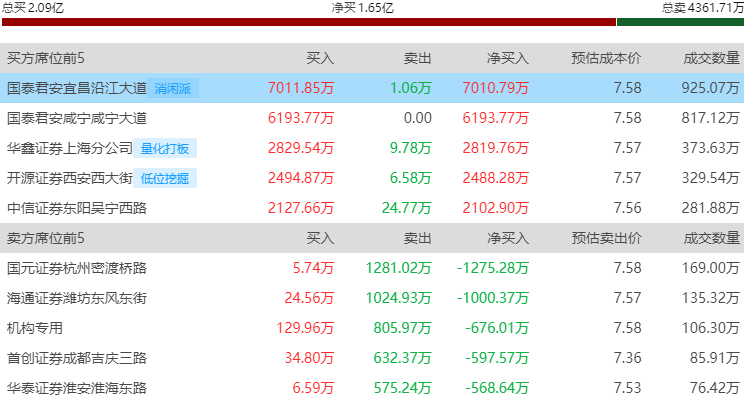This screenshot has height=399, width=744.
Task: Click buyer table 净买入 column header
Action: pyautogui.click(x=508, y=58)
